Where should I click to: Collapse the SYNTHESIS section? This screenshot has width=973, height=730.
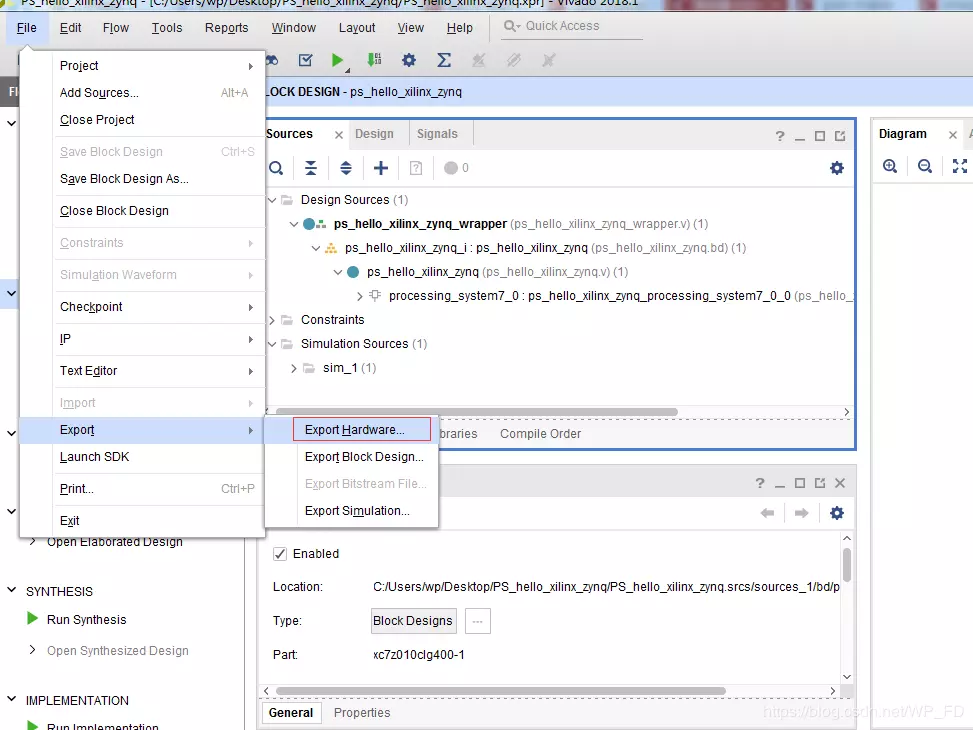pos(12,590)
